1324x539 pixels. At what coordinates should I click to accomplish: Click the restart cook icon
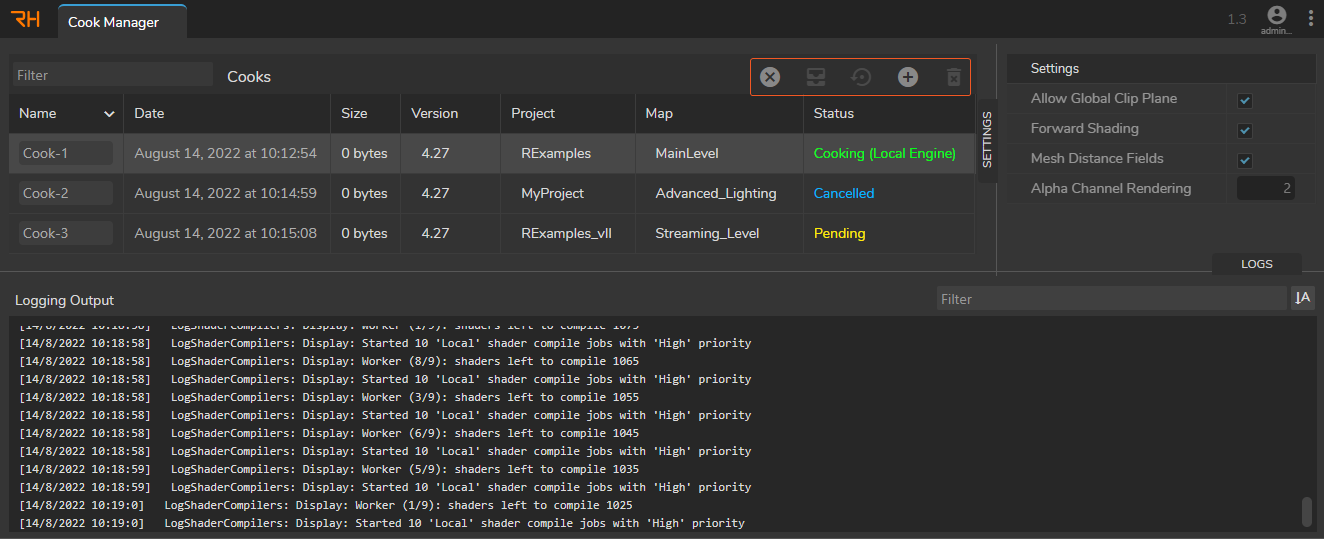pos(861,77)
